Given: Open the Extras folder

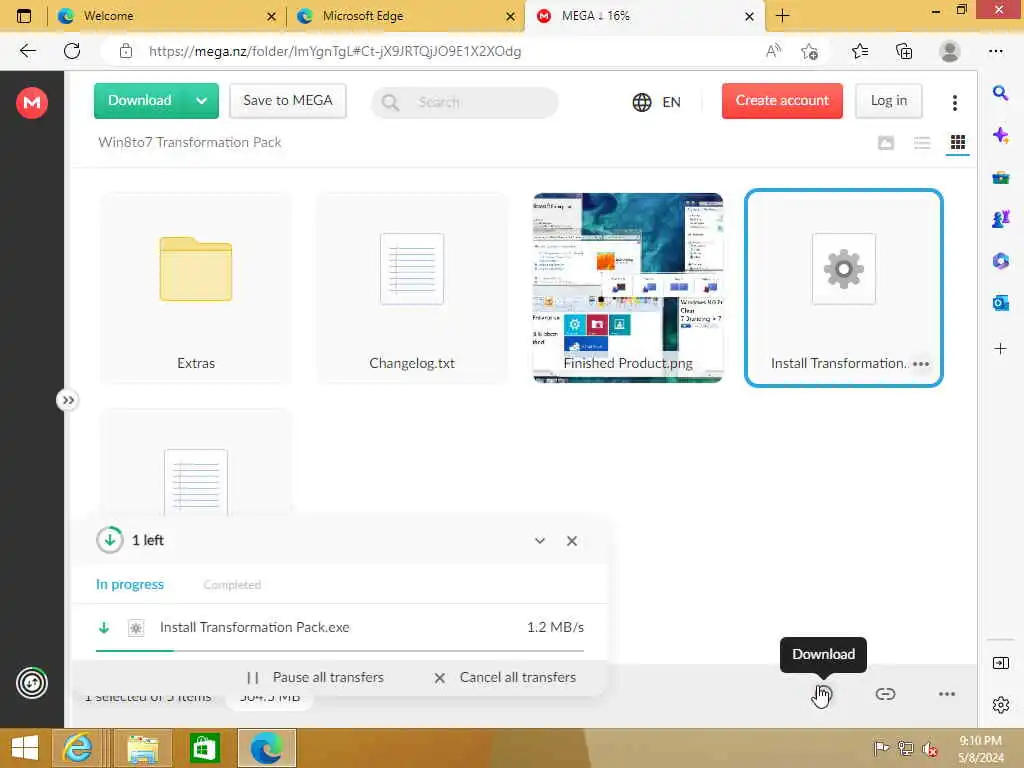Looking at the screenshot, I should 195,287.
